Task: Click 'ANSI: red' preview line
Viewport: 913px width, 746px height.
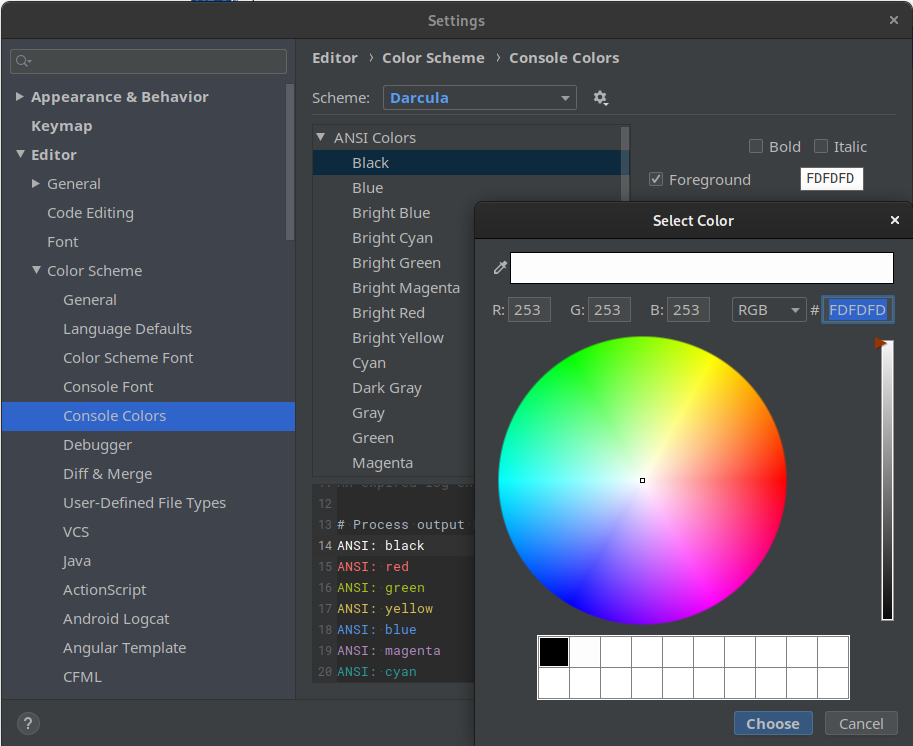Action: pos(373,567)
